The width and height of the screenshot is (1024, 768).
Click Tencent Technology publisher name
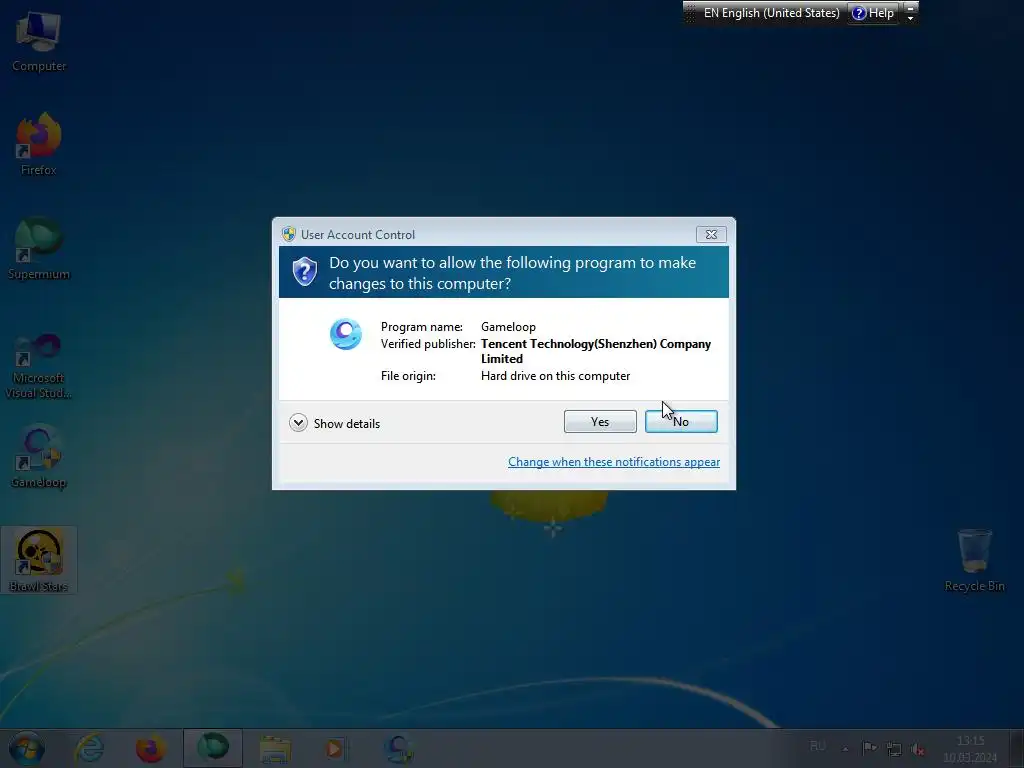pos(596,351)
